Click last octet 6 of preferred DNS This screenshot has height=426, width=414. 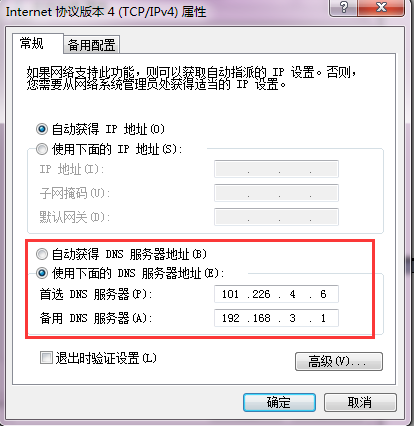[x=323, y=294]
